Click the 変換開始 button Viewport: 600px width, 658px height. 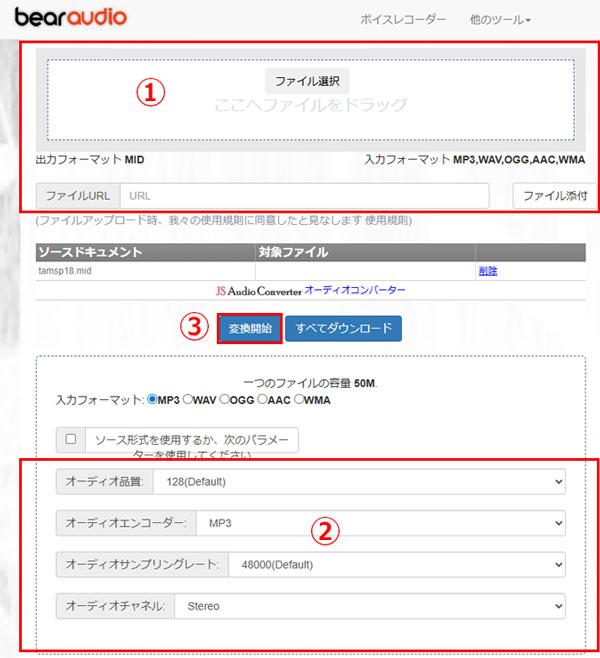click(249, 328)
